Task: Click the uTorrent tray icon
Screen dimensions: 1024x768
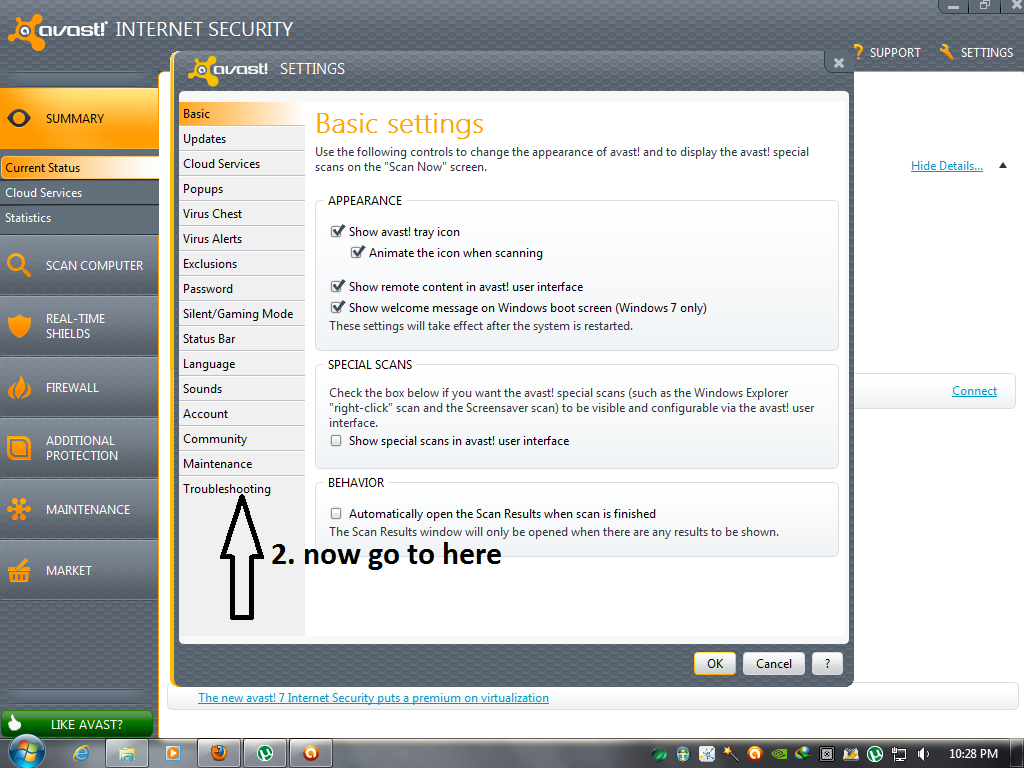Action: click(874, 754)
